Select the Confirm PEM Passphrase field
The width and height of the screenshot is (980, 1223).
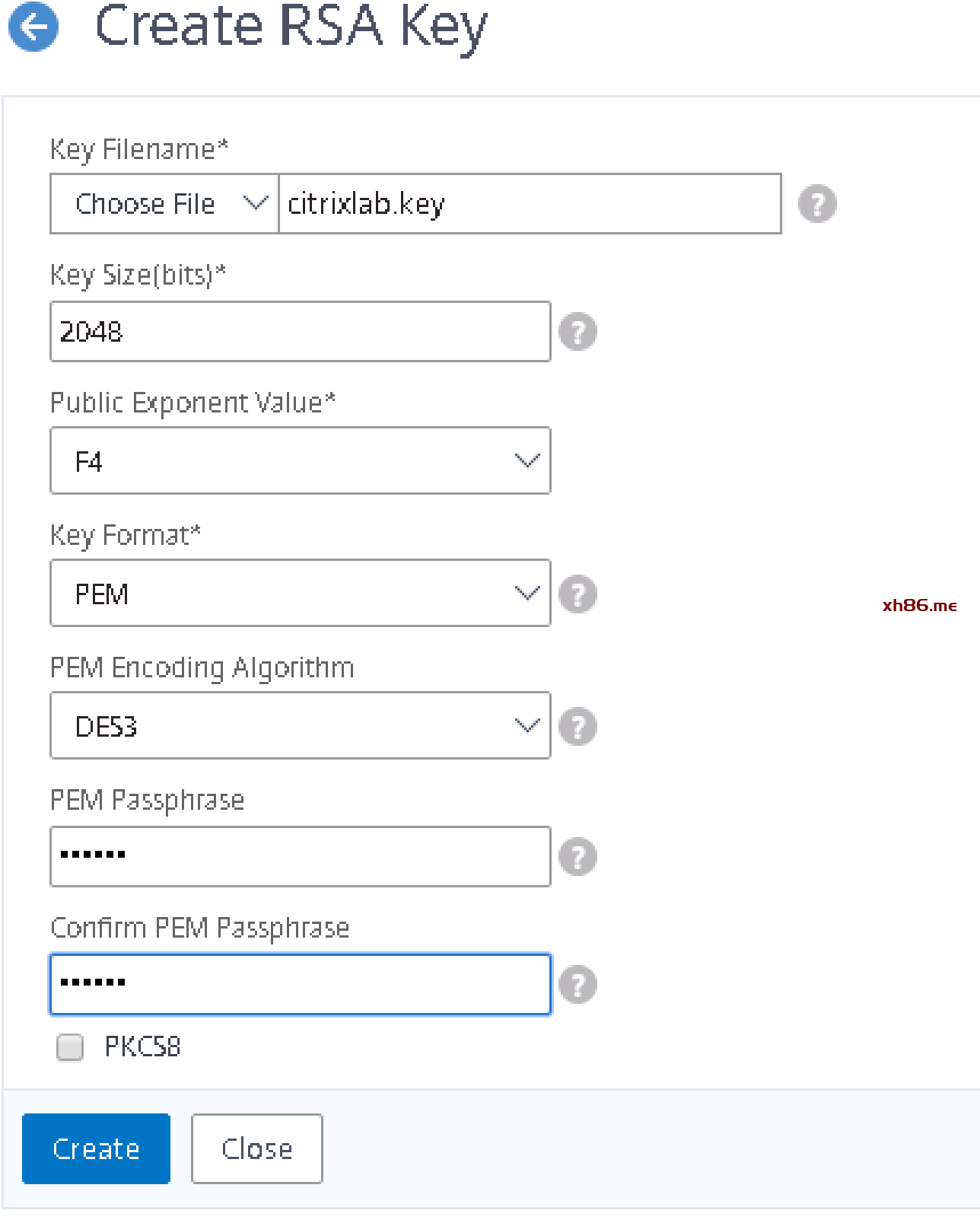click(300, 985)
